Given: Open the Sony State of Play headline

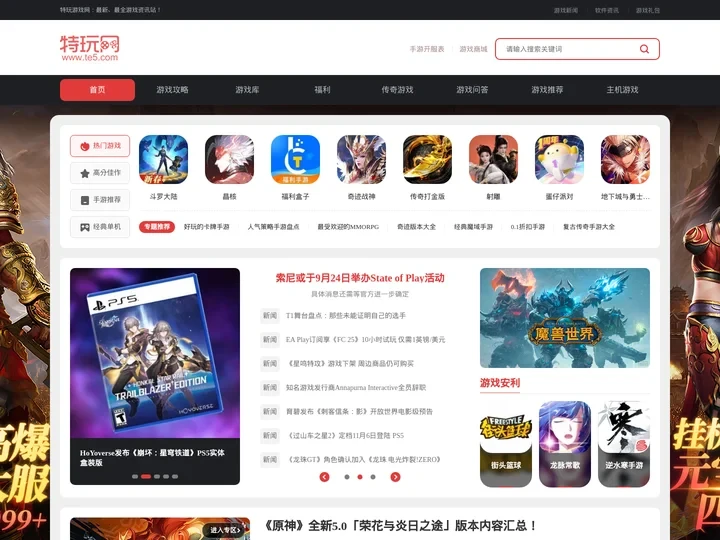Looking at the screenshot, I should (360, 278).
